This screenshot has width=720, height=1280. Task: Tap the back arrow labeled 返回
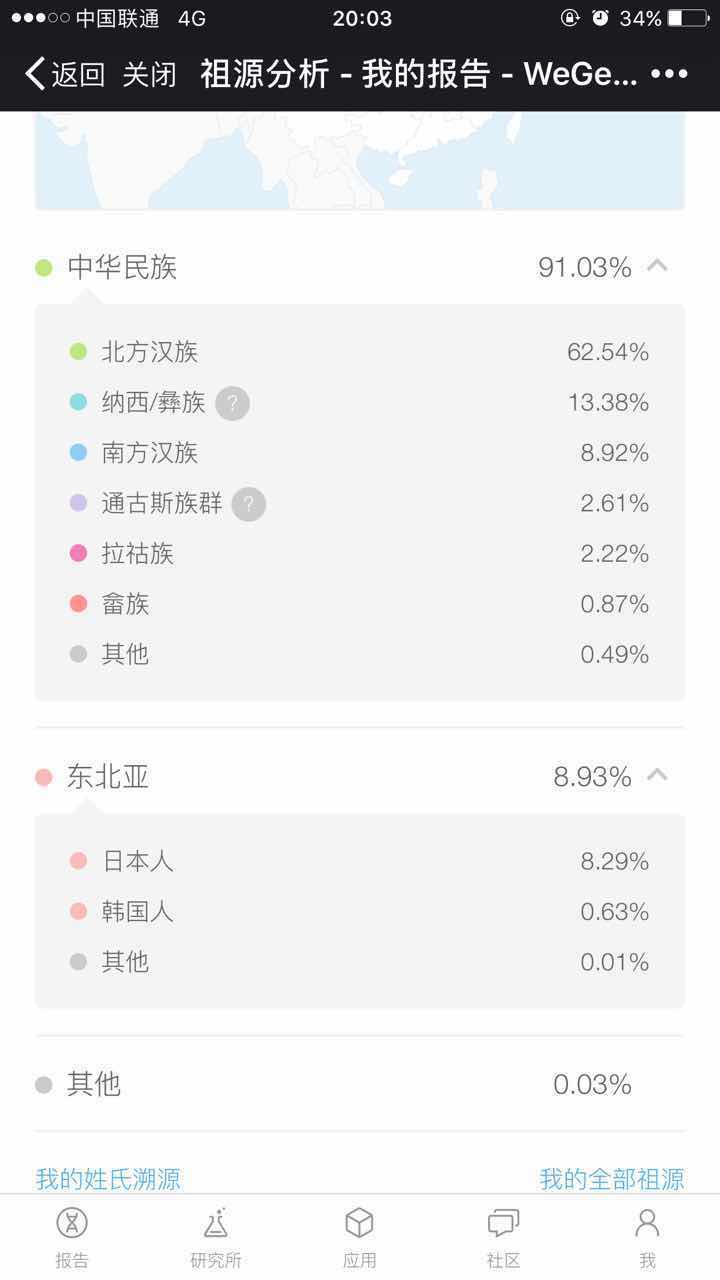click(64, 74)
